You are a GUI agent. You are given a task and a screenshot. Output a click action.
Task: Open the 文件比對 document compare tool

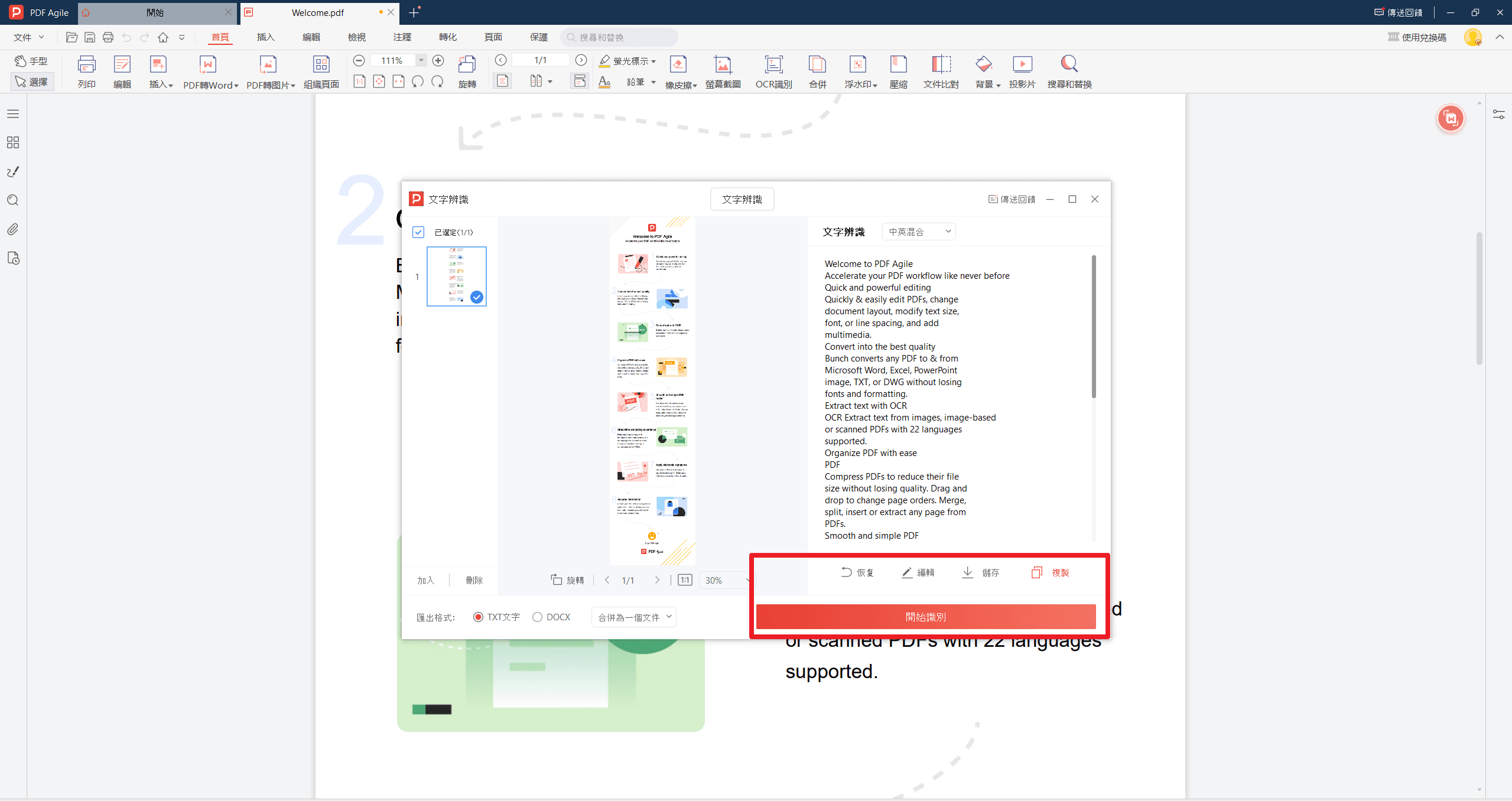point(941,71)
